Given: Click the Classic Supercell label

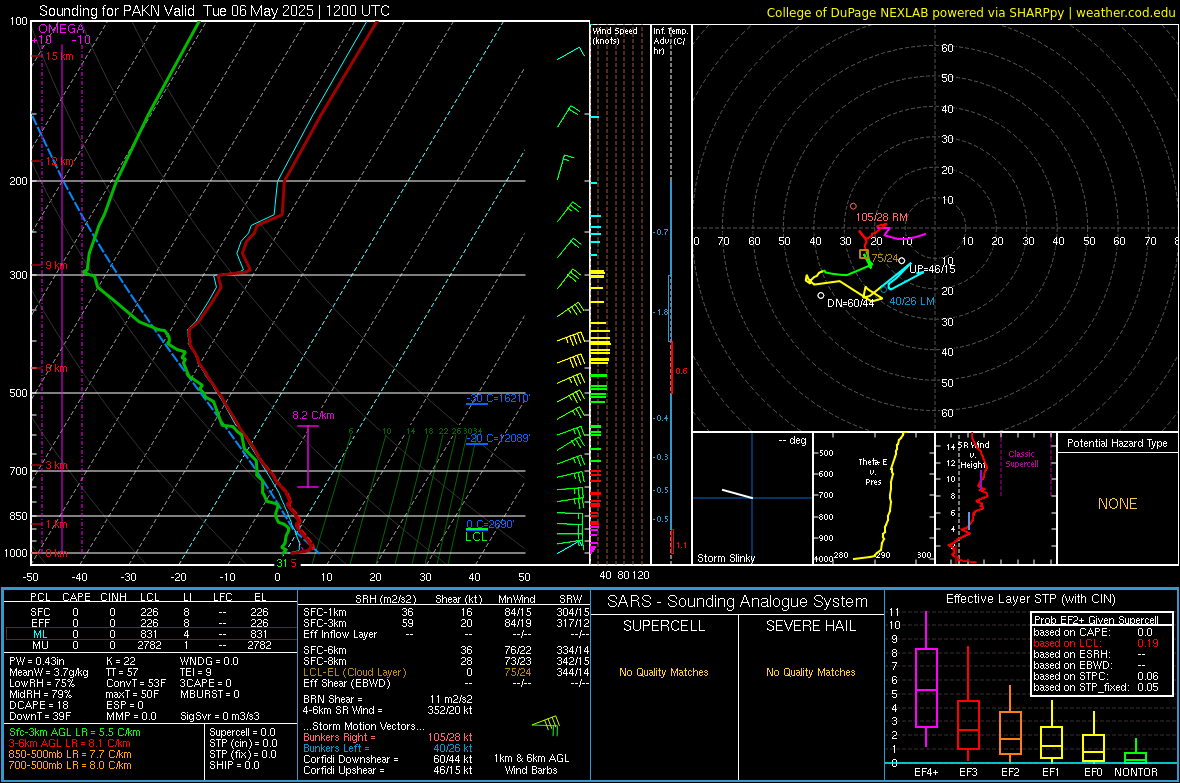Looking at the screenshot, I should (1021, 459).
